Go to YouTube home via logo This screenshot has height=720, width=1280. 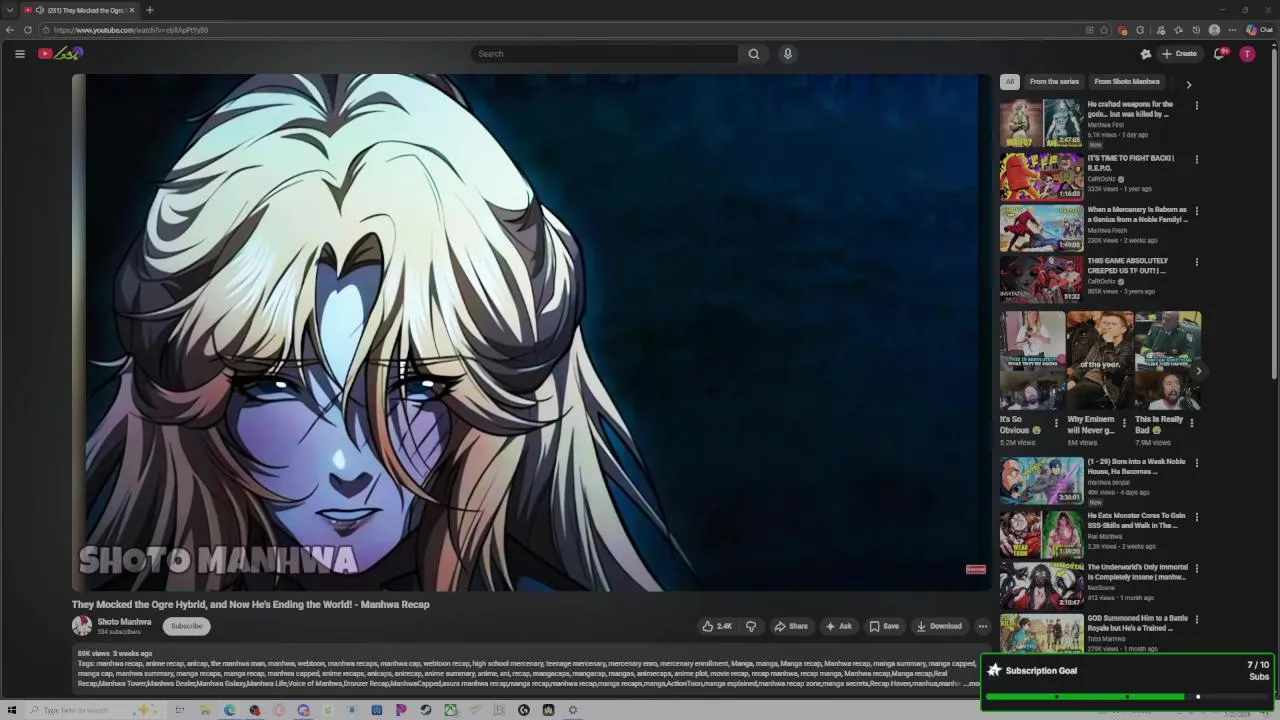[x=60, y=54]
